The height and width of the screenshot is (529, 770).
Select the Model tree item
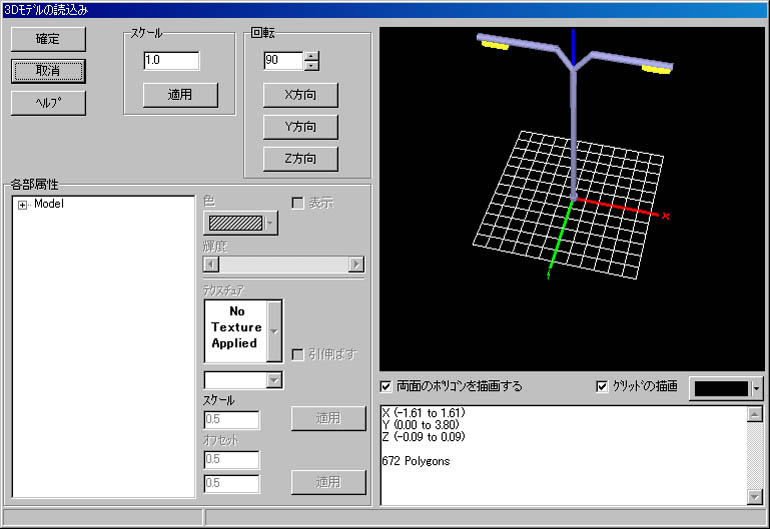click(49, 204)
